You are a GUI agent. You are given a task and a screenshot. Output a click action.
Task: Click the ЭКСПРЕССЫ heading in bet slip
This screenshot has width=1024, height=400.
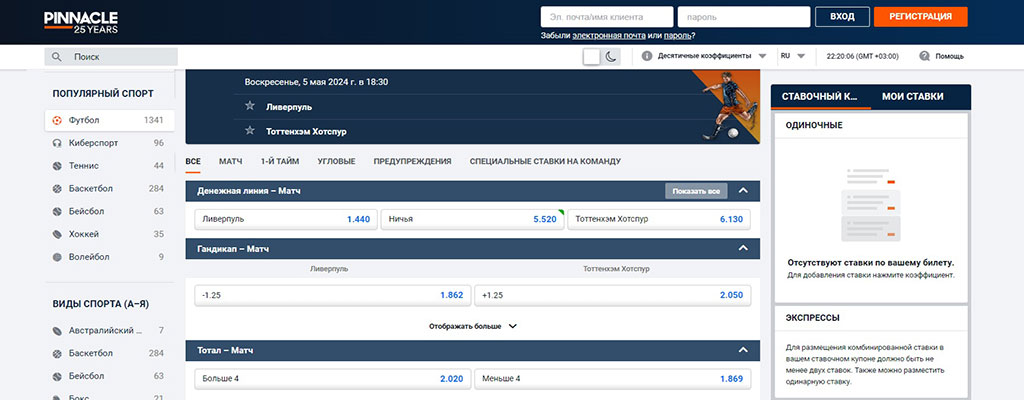pos(812,318)
